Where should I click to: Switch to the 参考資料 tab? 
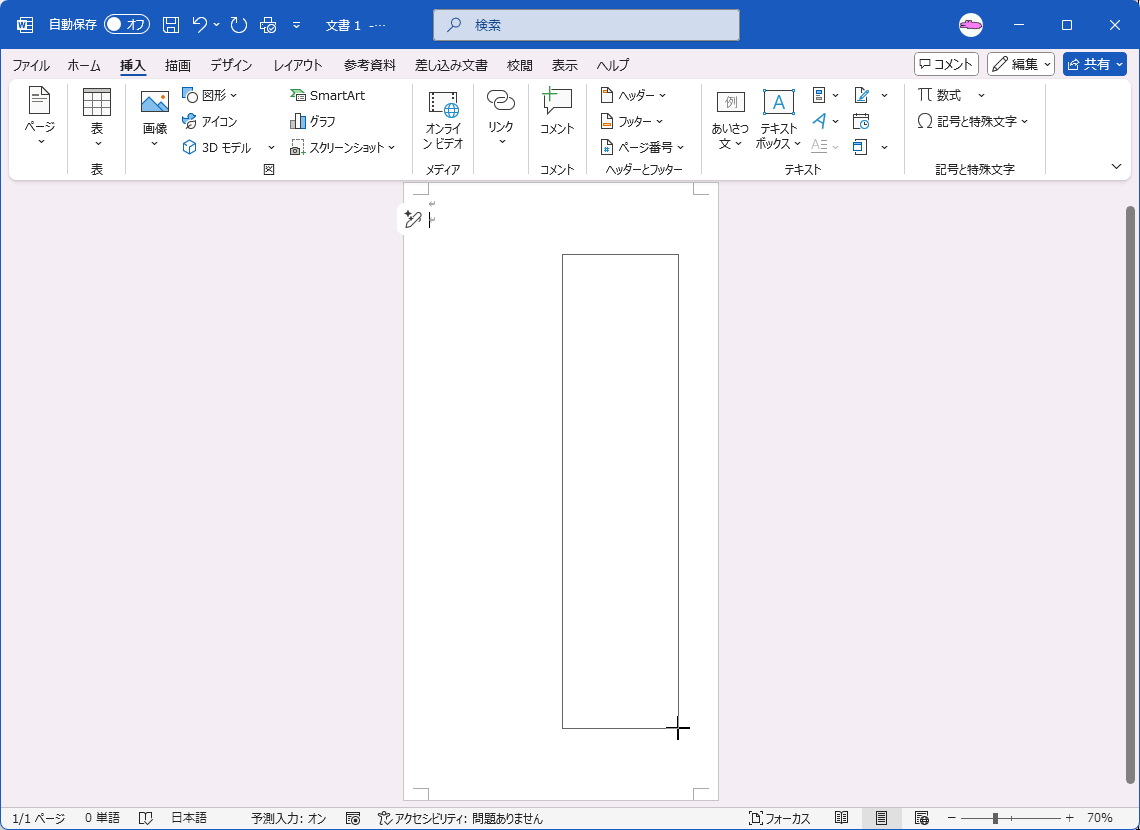(x=369, y=65)
